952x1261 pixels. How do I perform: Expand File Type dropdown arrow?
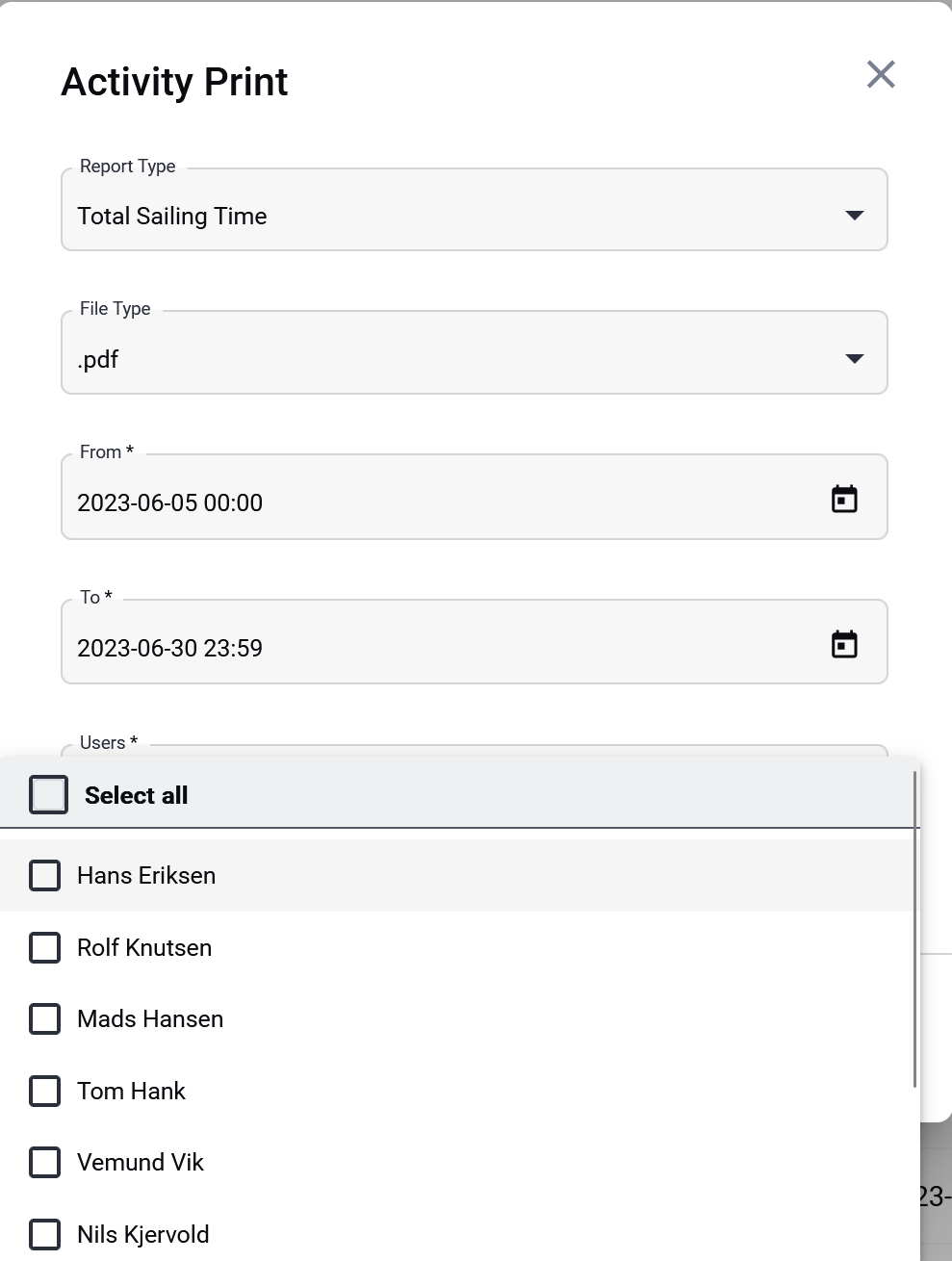coord(854,358)
